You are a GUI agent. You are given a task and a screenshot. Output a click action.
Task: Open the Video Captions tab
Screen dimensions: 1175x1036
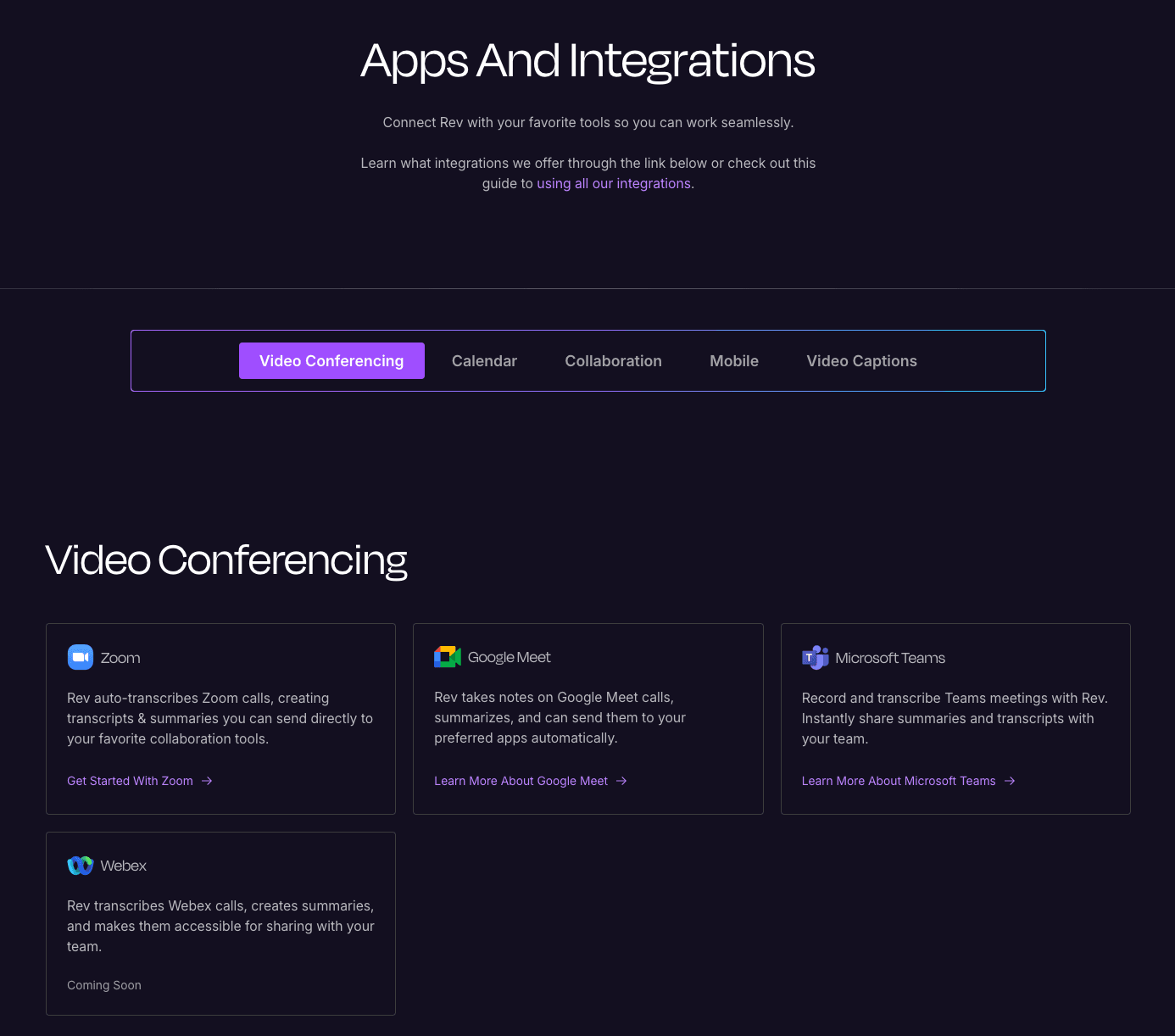click(x=861, y=360)
